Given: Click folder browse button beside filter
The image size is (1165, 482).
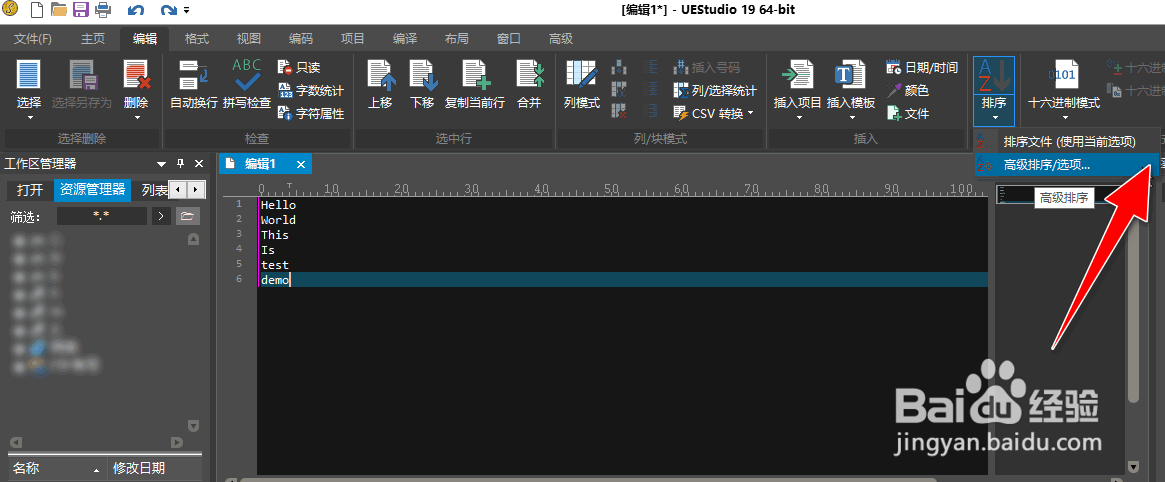Looking at the screenshot, I should click(188, 216).
